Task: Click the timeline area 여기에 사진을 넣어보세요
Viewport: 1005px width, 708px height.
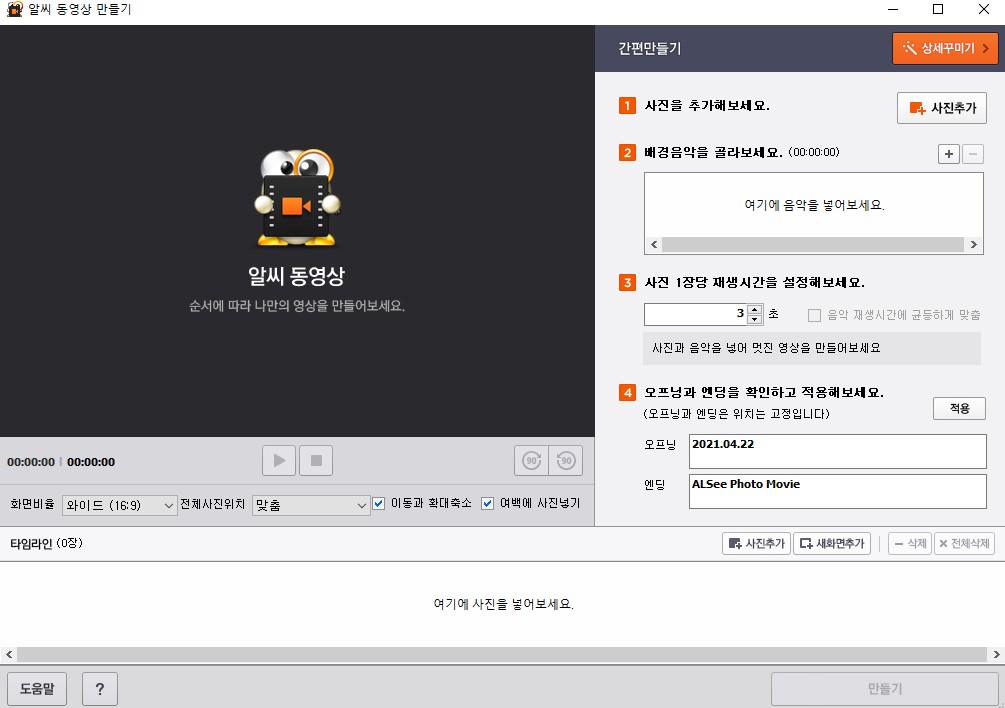Action: coord(503,604)
